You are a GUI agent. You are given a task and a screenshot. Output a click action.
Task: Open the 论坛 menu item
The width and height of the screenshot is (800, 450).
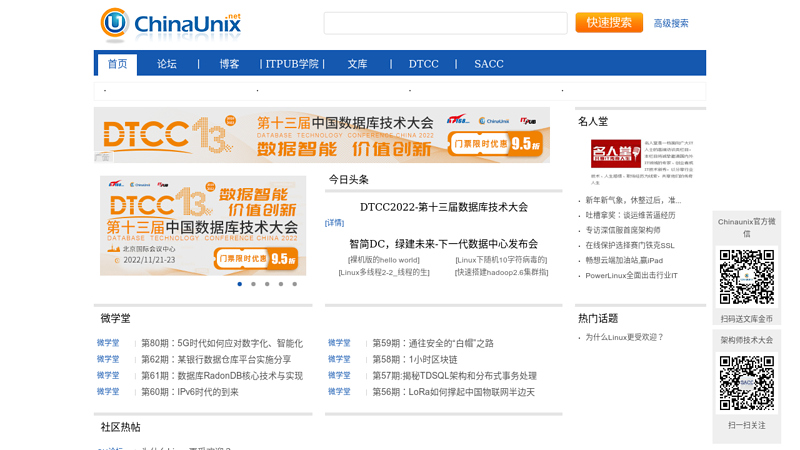(166, 64)
